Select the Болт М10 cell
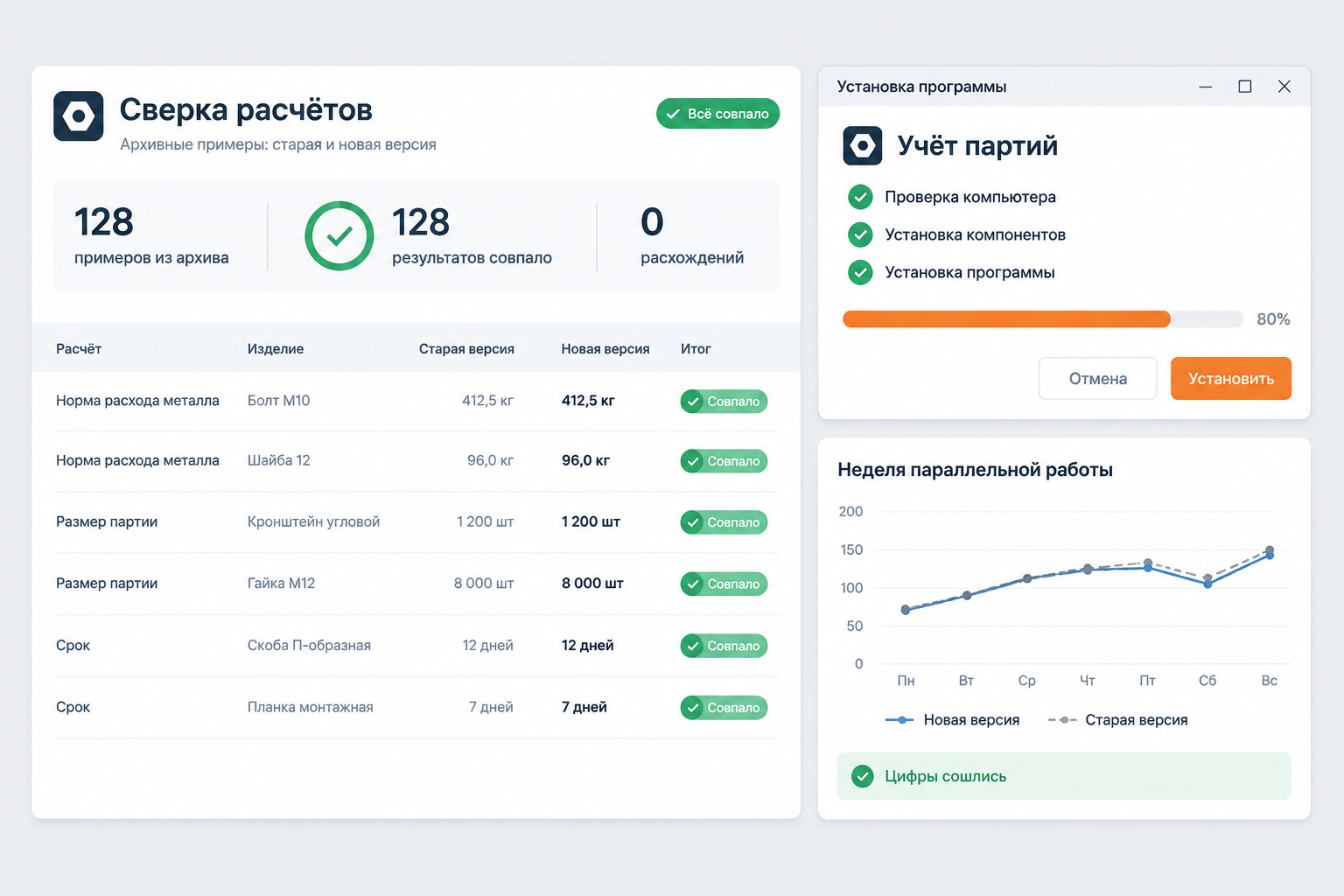The width and height of the screenshot is (1344, 896). [x=278, y=401]
